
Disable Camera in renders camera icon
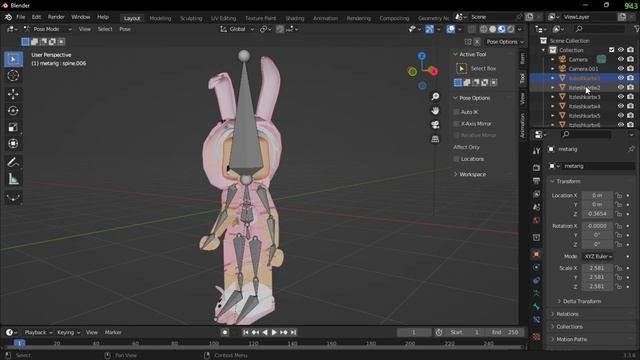(x=631, y=59)
